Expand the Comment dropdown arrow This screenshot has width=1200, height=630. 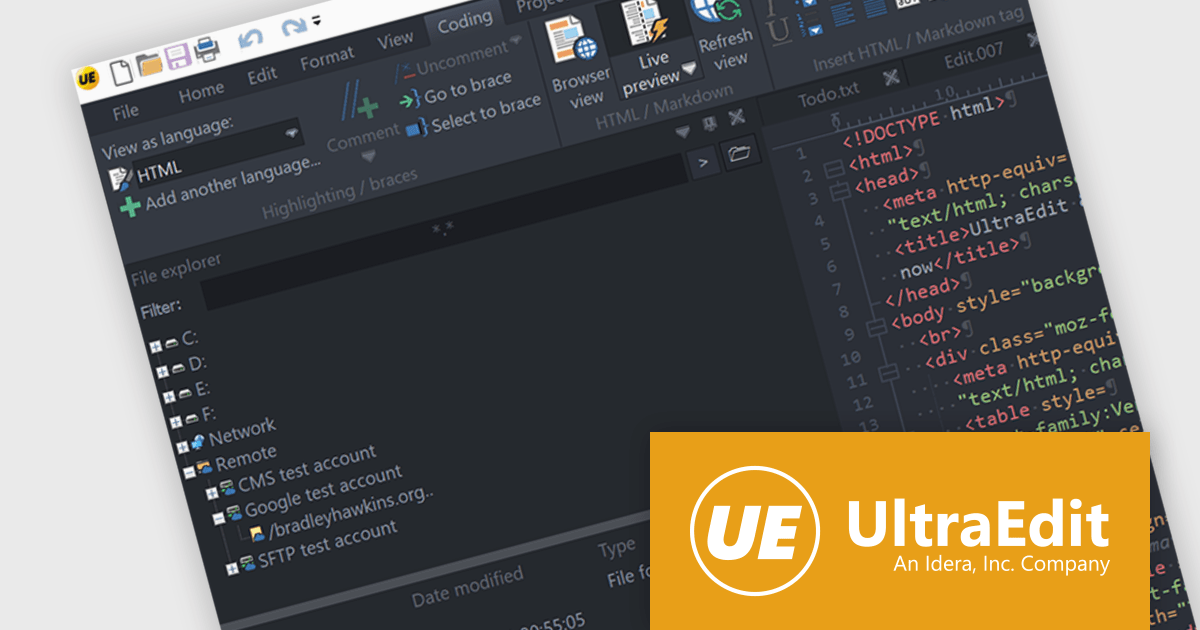368,157
